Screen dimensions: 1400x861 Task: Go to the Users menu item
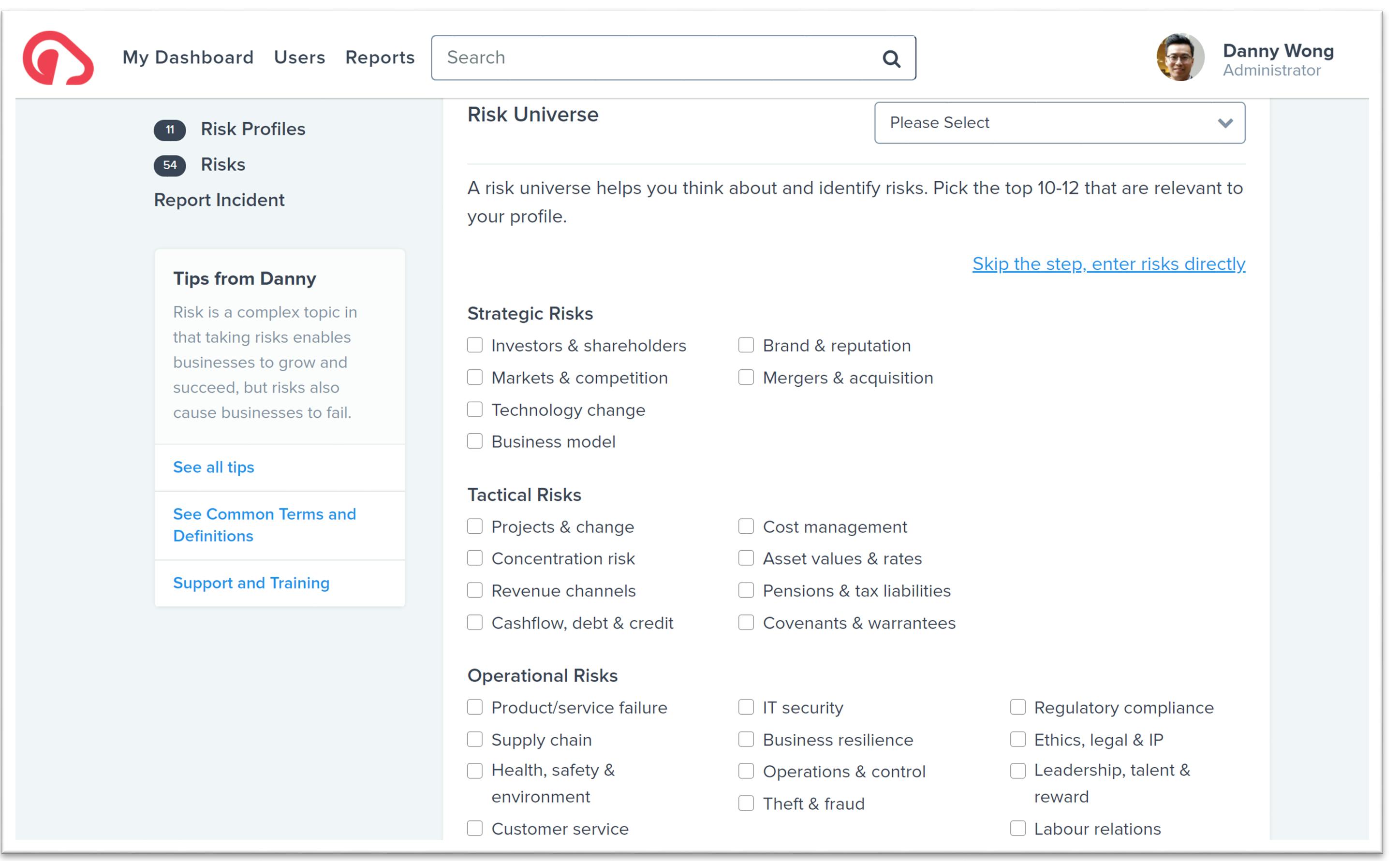(299, 58)
